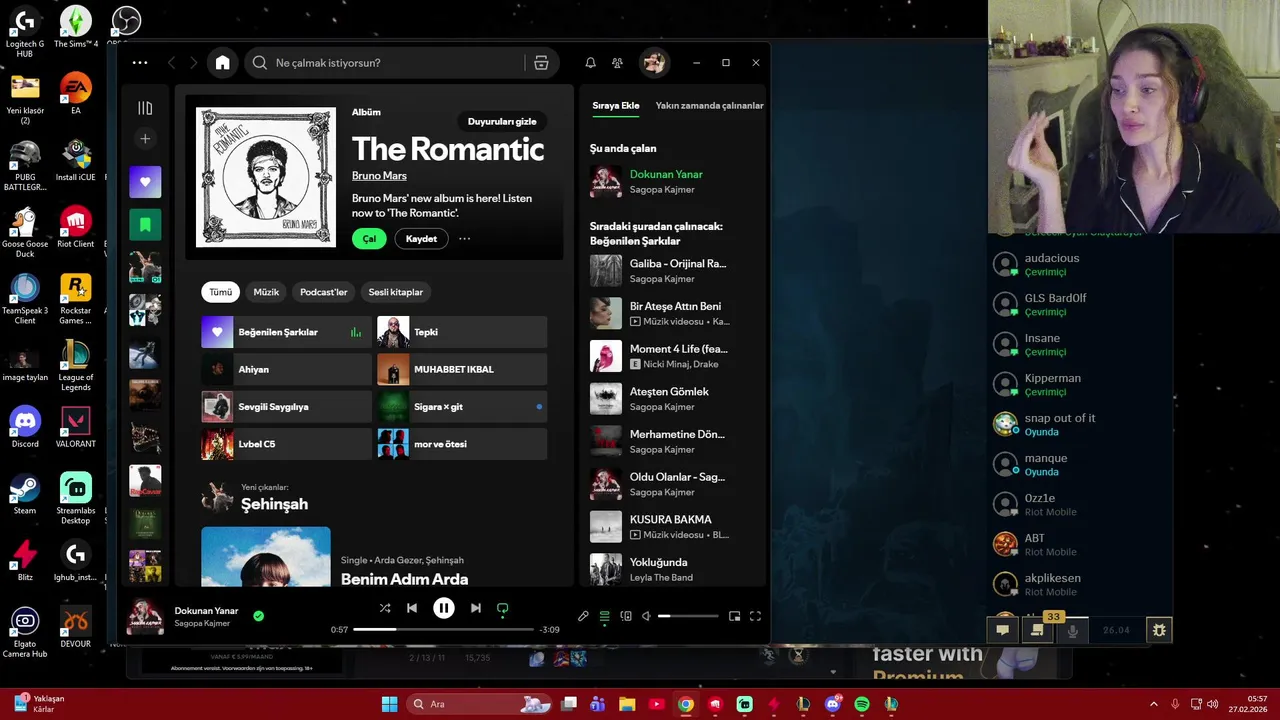Enter full screen player mode
This screenshot has width=1280, height=720.
(755, 616)
